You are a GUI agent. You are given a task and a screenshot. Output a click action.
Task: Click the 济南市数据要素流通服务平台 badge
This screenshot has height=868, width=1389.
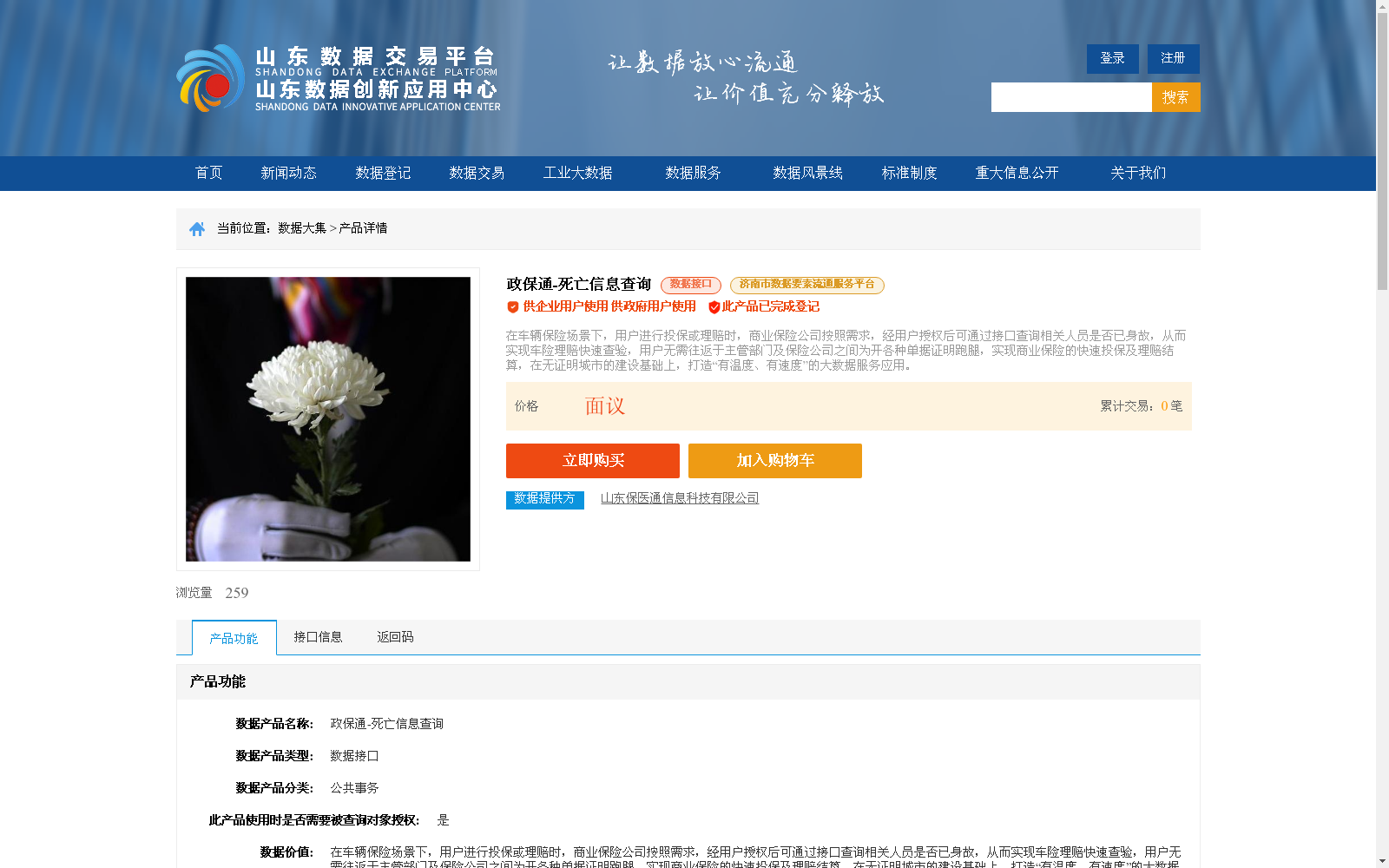click(x=807, y=285)
